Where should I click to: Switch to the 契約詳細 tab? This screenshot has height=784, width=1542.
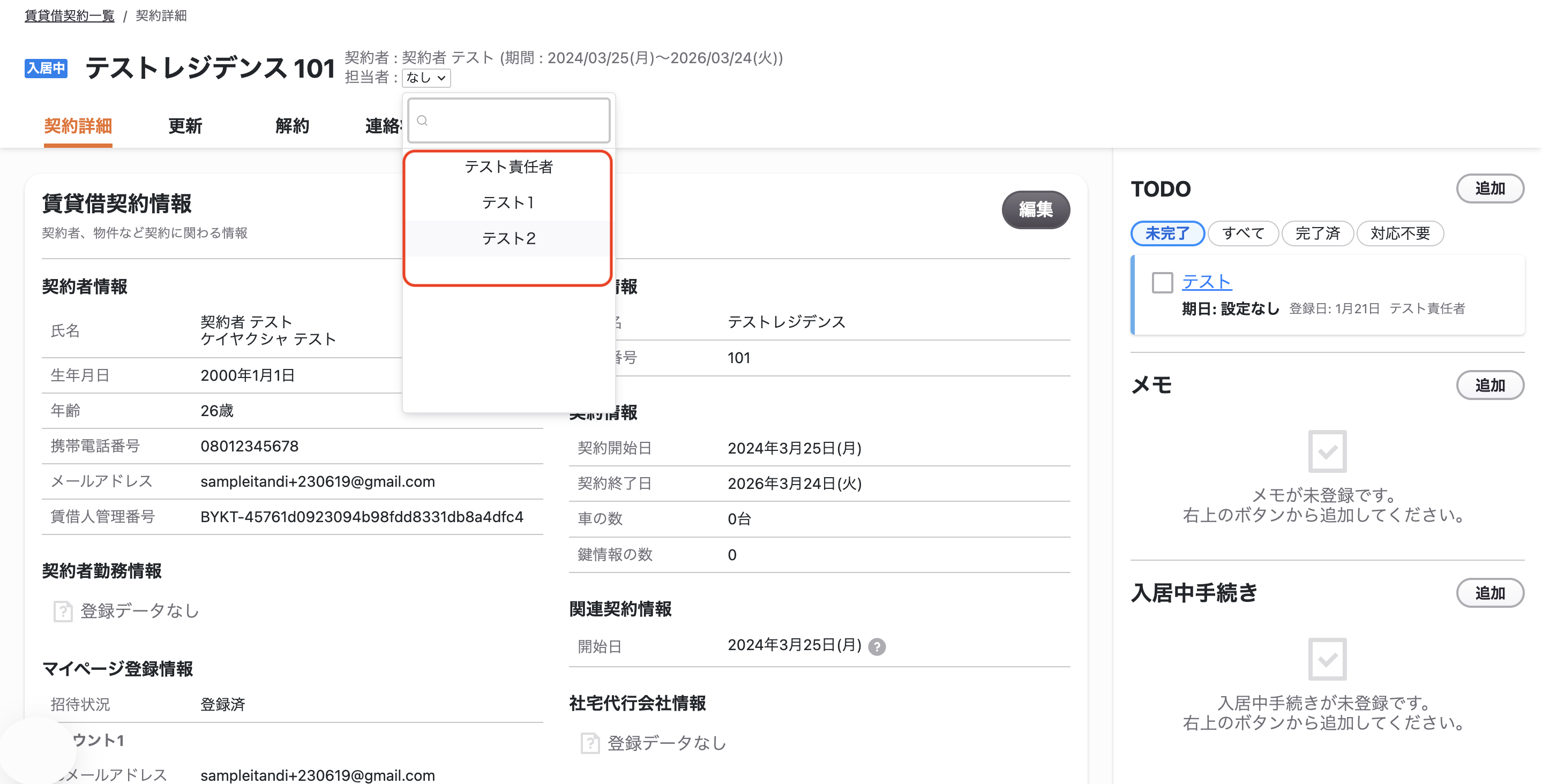pos(78,126)
